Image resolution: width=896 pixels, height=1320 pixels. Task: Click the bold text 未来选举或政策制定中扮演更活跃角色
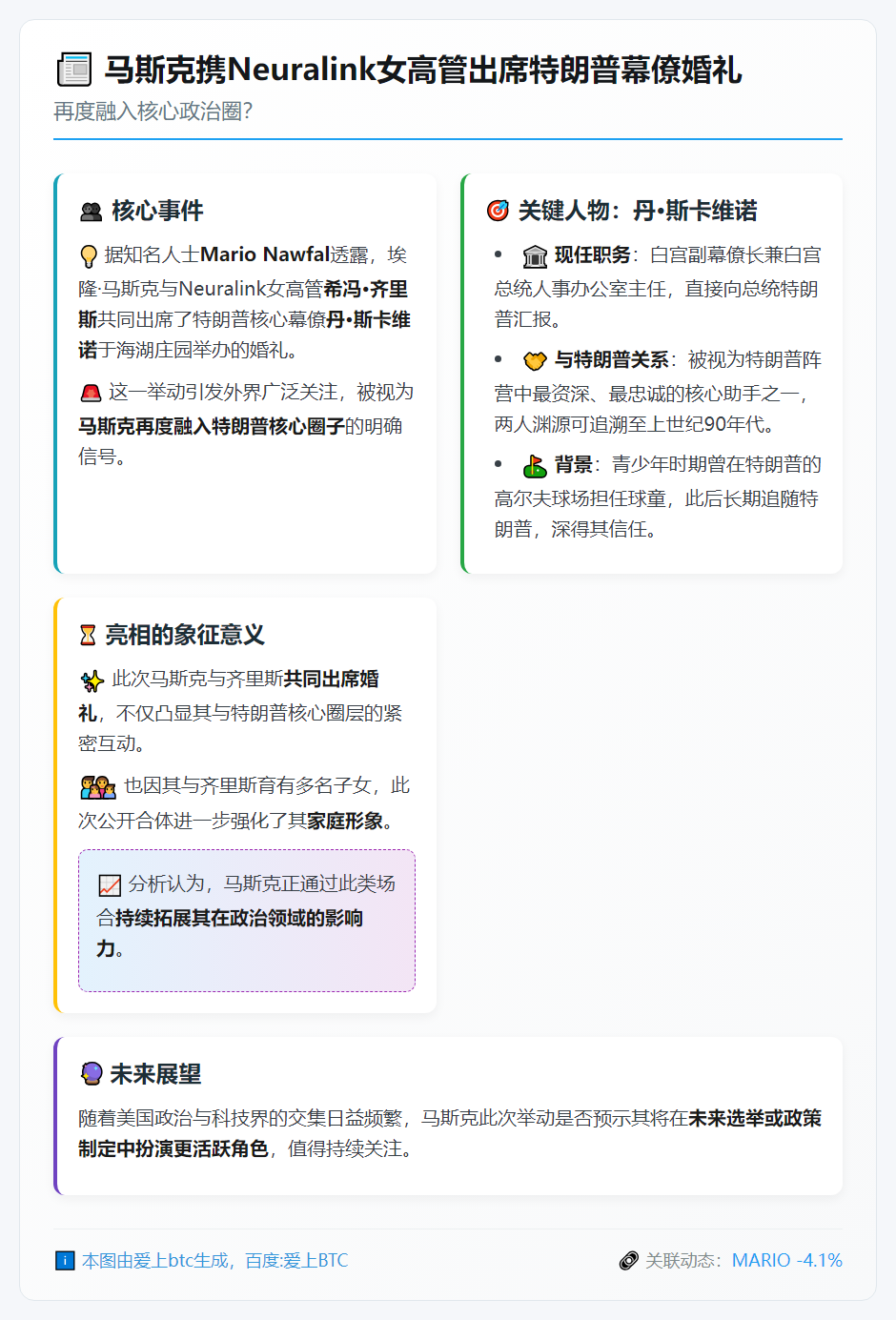coord(450,1133)
